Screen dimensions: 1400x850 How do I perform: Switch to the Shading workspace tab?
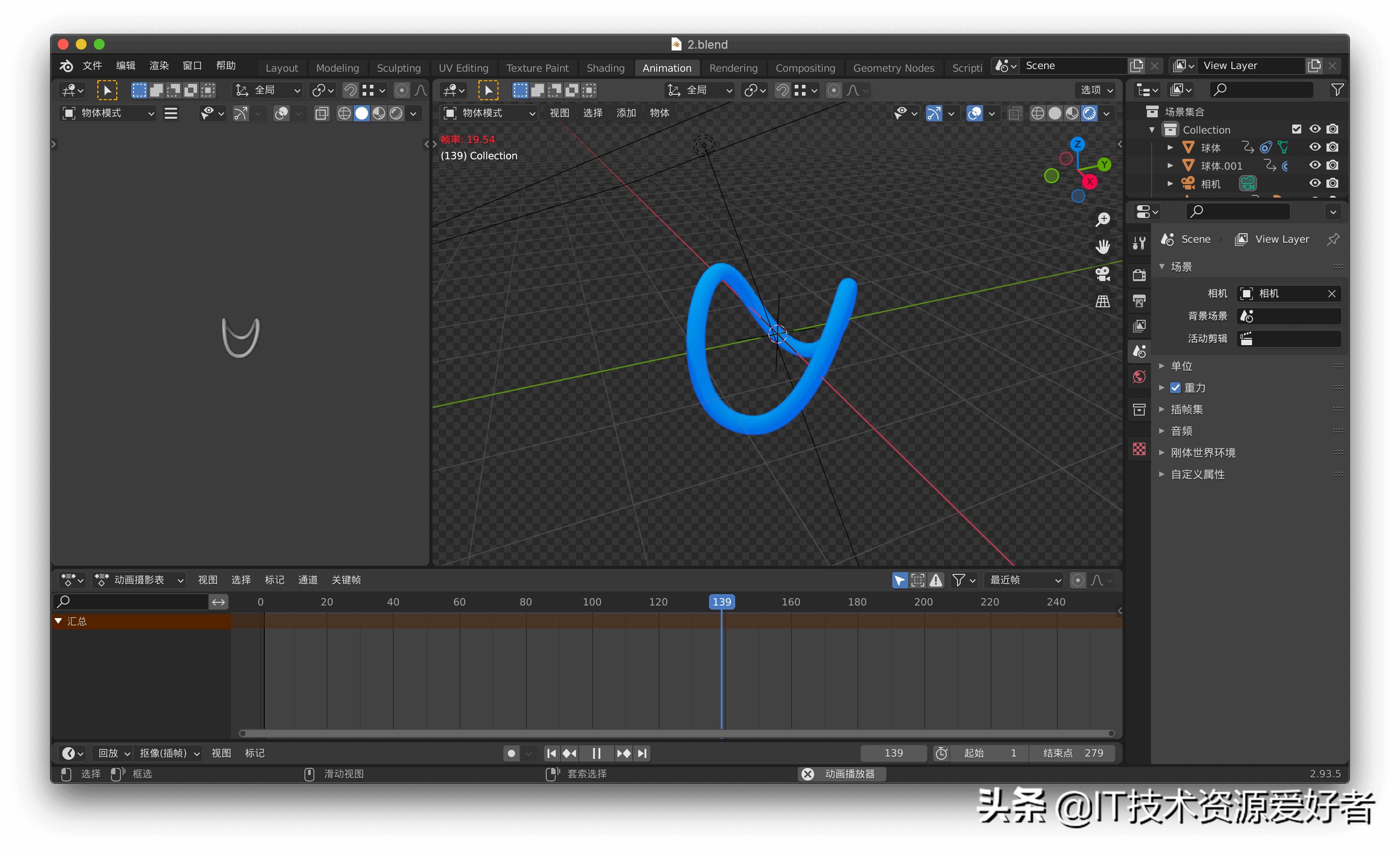(x=605, y=68)
